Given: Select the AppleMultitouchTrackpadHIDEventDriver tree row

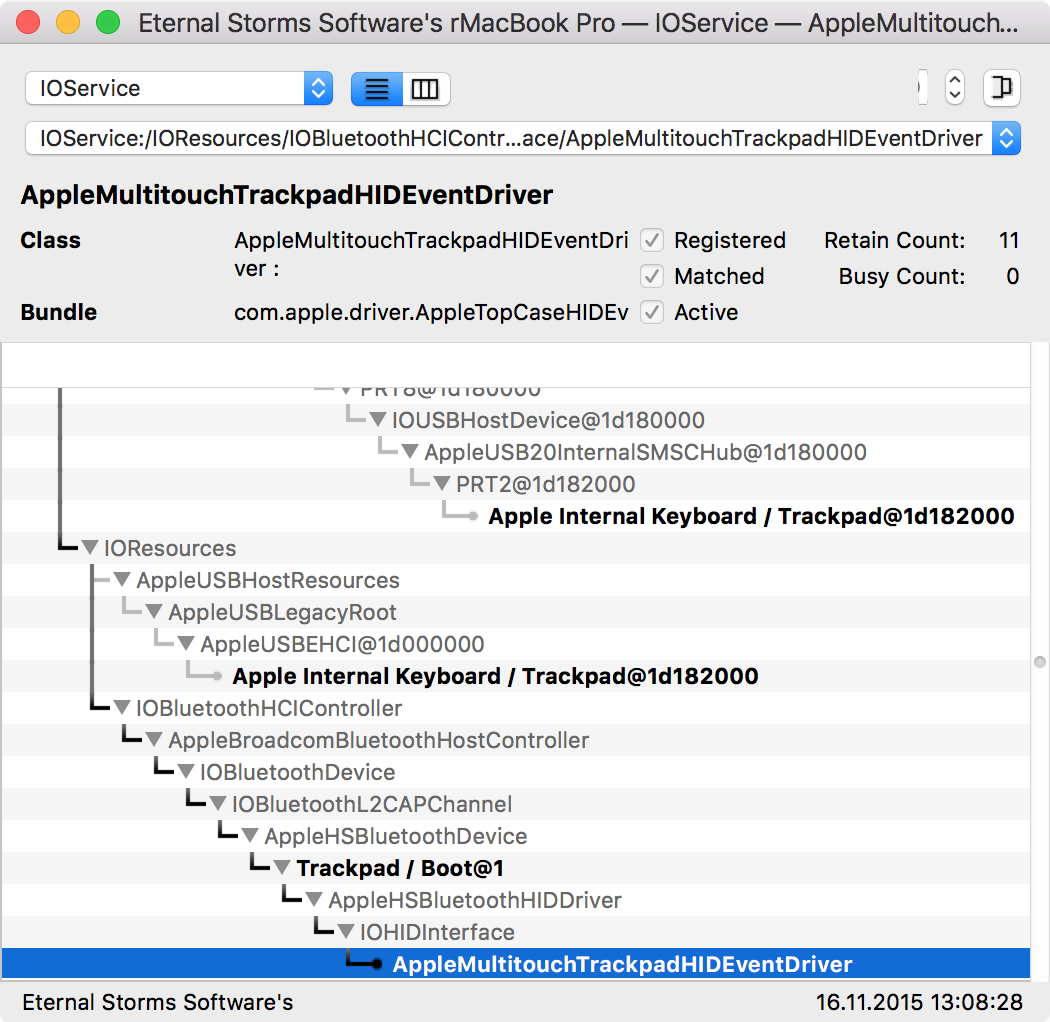Looking at the screenshot, I should (516, 964).
